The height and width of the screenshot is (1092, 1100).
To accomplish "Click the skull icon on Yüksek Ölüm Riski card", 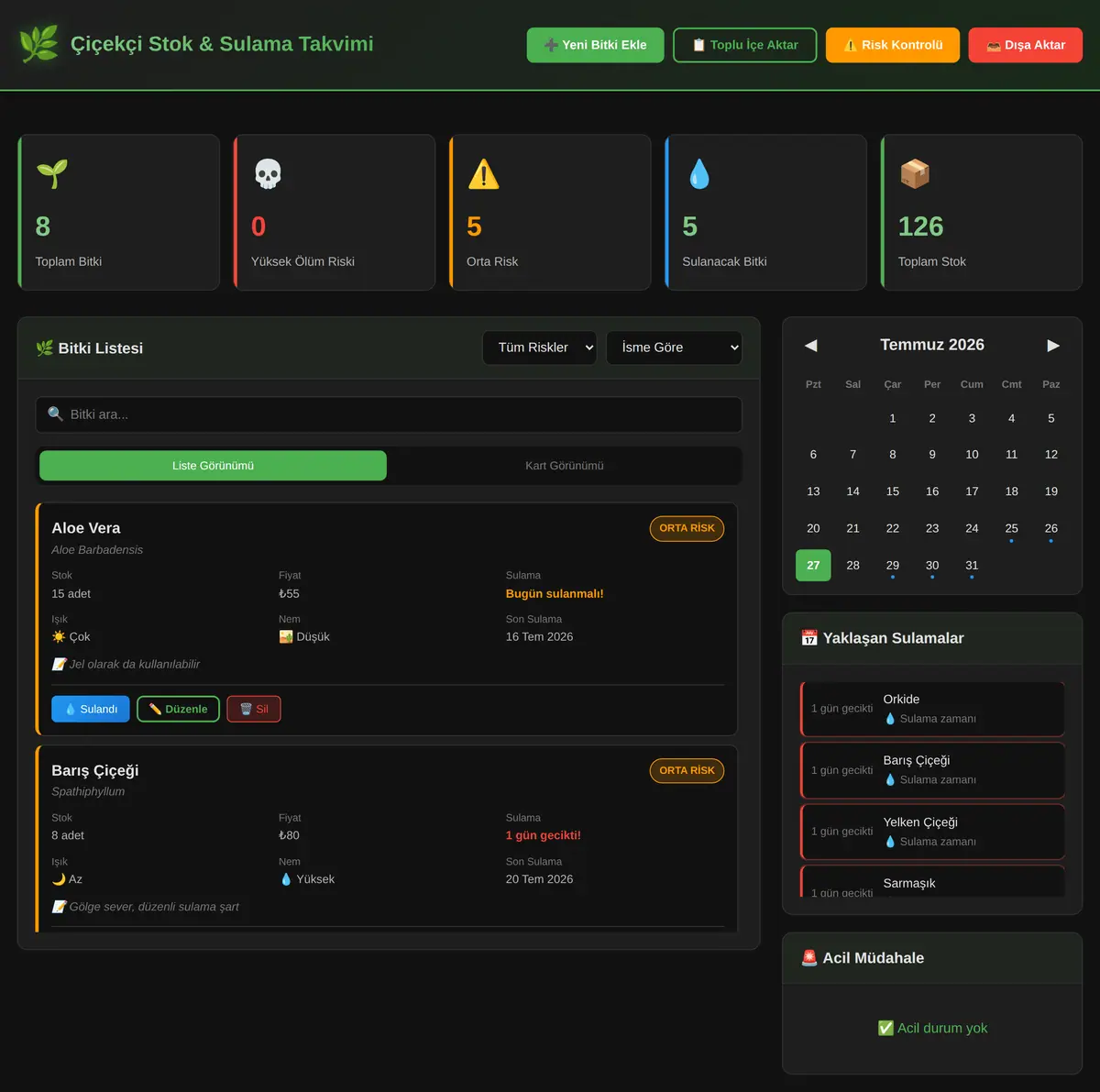I will (x=268, y=173).
